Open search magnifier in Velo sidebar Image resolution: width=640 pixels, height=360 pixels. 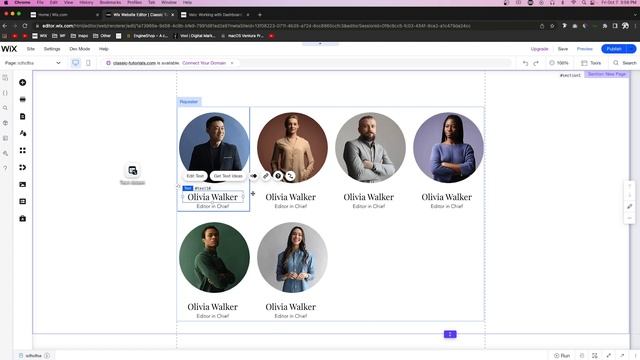point(5,108)
